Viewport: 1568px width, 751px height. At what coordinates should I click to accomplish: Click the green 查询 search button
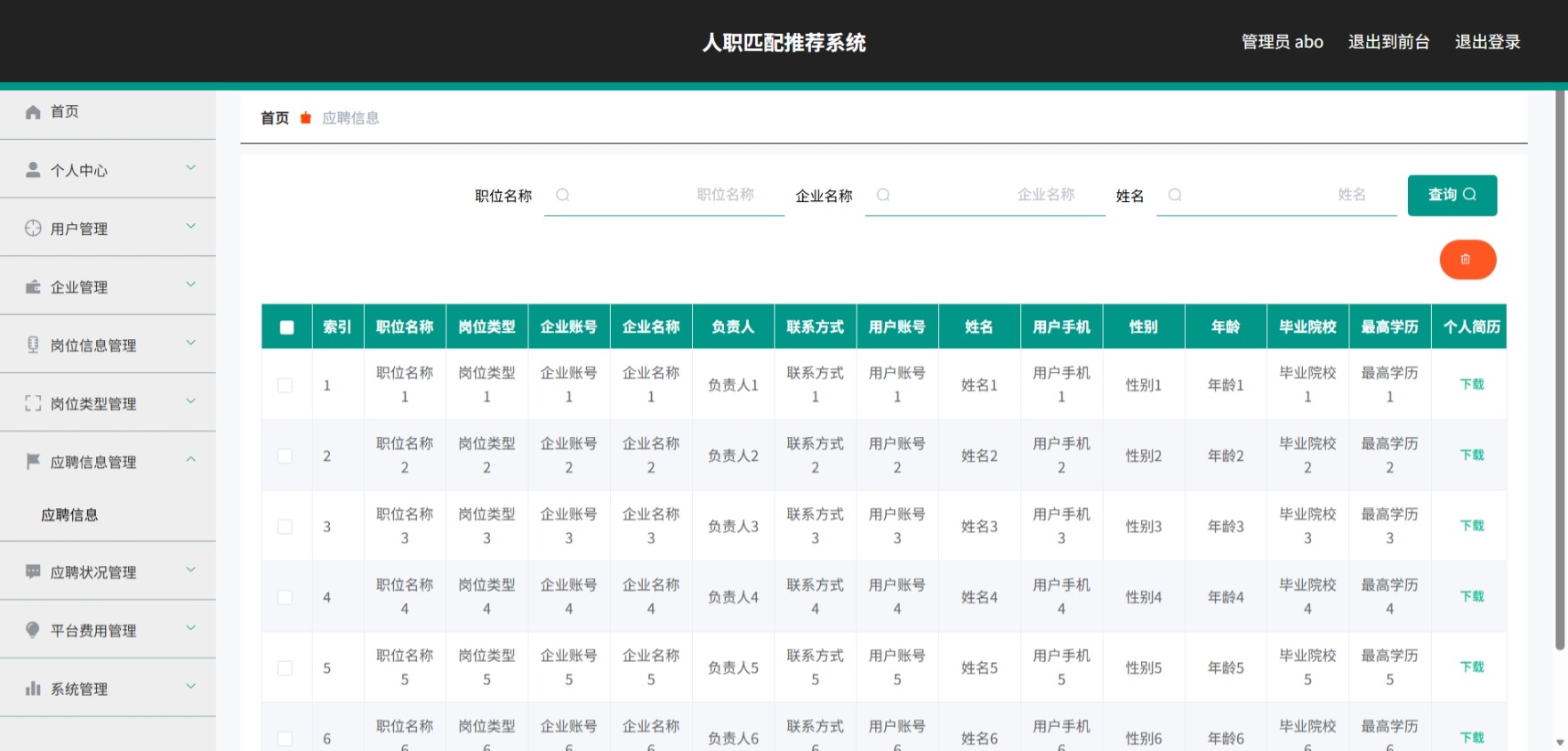click(1451, 195)
